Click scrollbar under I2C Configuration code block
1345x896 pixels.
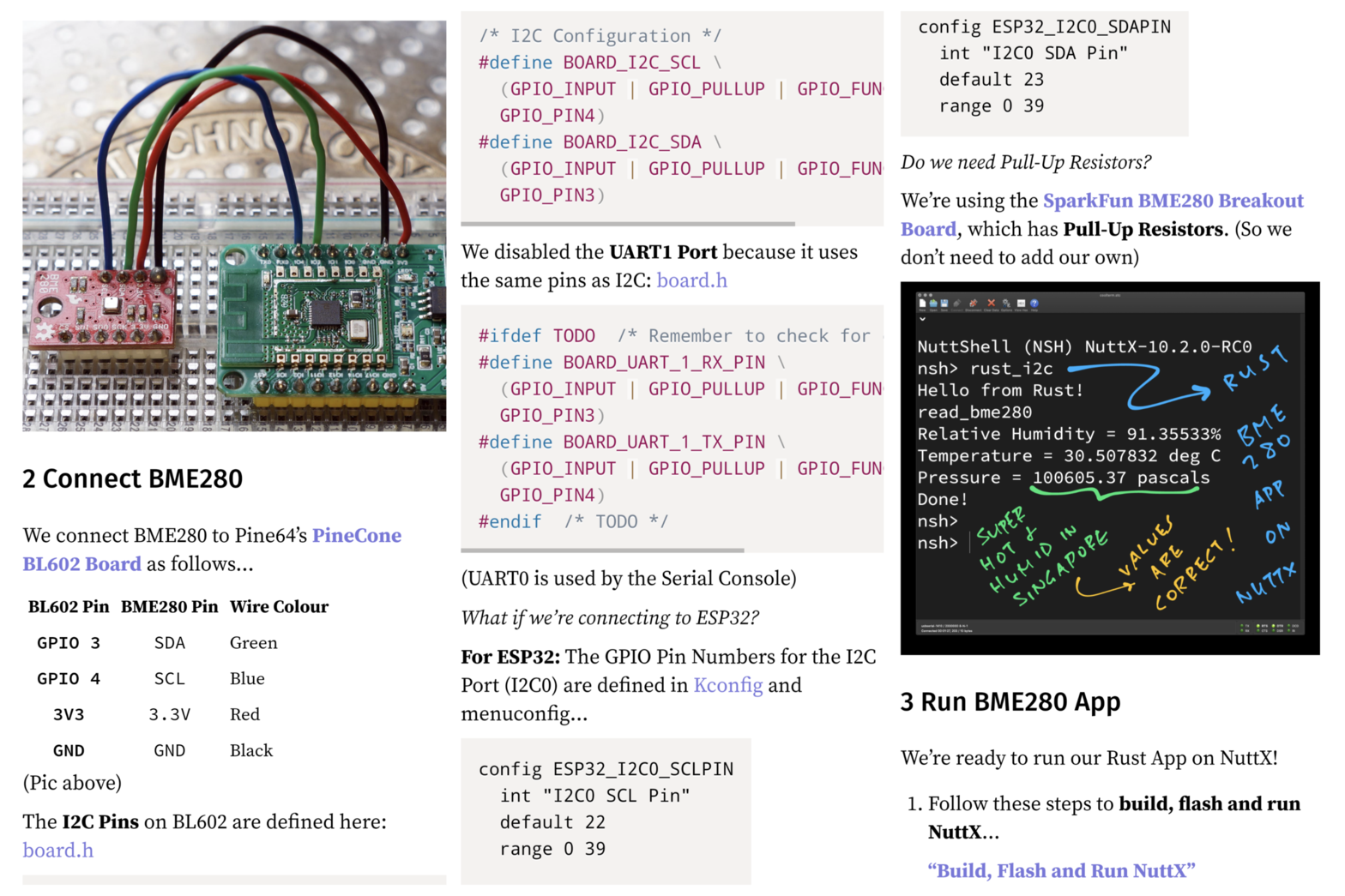[628, 224]
